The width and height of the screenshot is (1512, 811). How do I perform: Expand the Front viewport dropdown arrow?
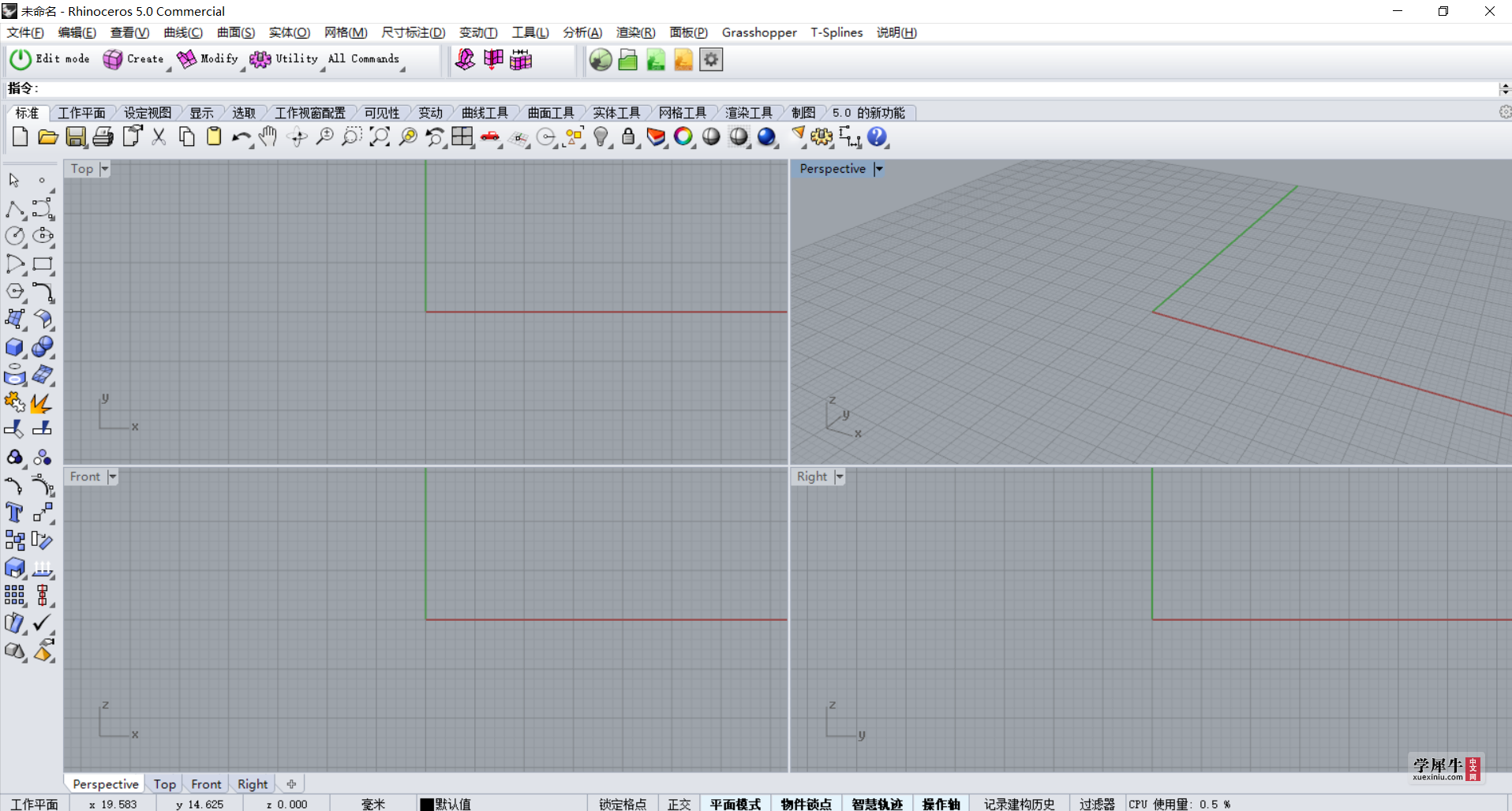pyautogui.click(x=112, y=477)
